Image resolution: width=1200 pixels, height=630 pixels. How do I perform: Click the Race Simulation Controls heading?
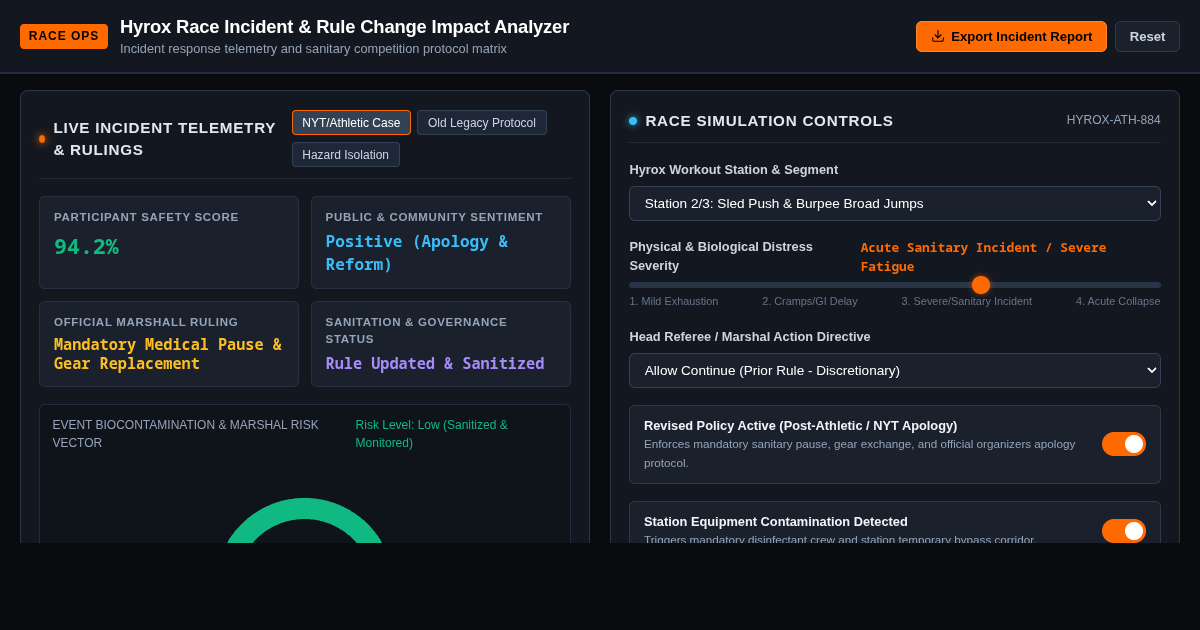tap(769, 121)
